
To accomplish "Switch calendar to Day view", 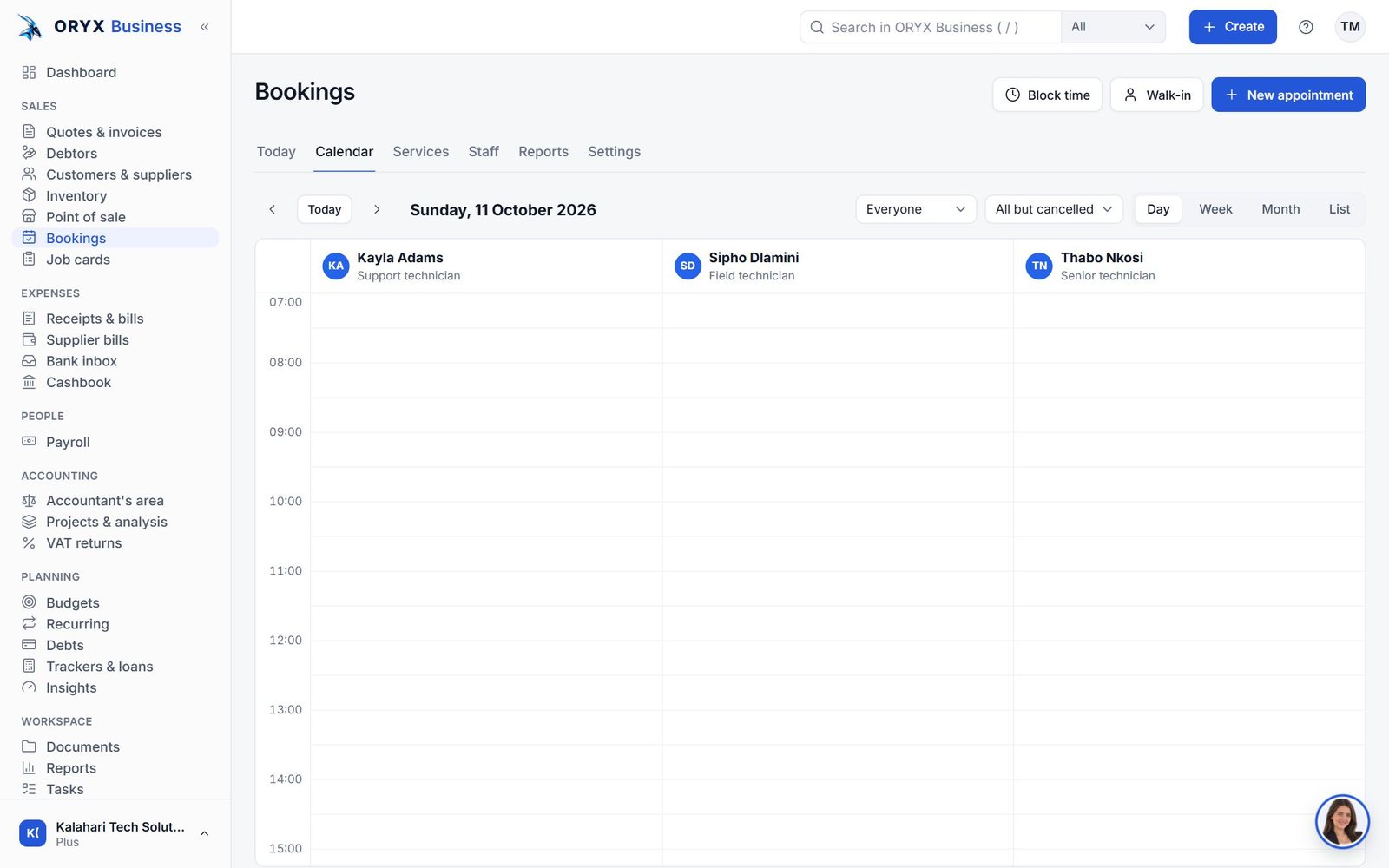I will [x=1158, y=209].
